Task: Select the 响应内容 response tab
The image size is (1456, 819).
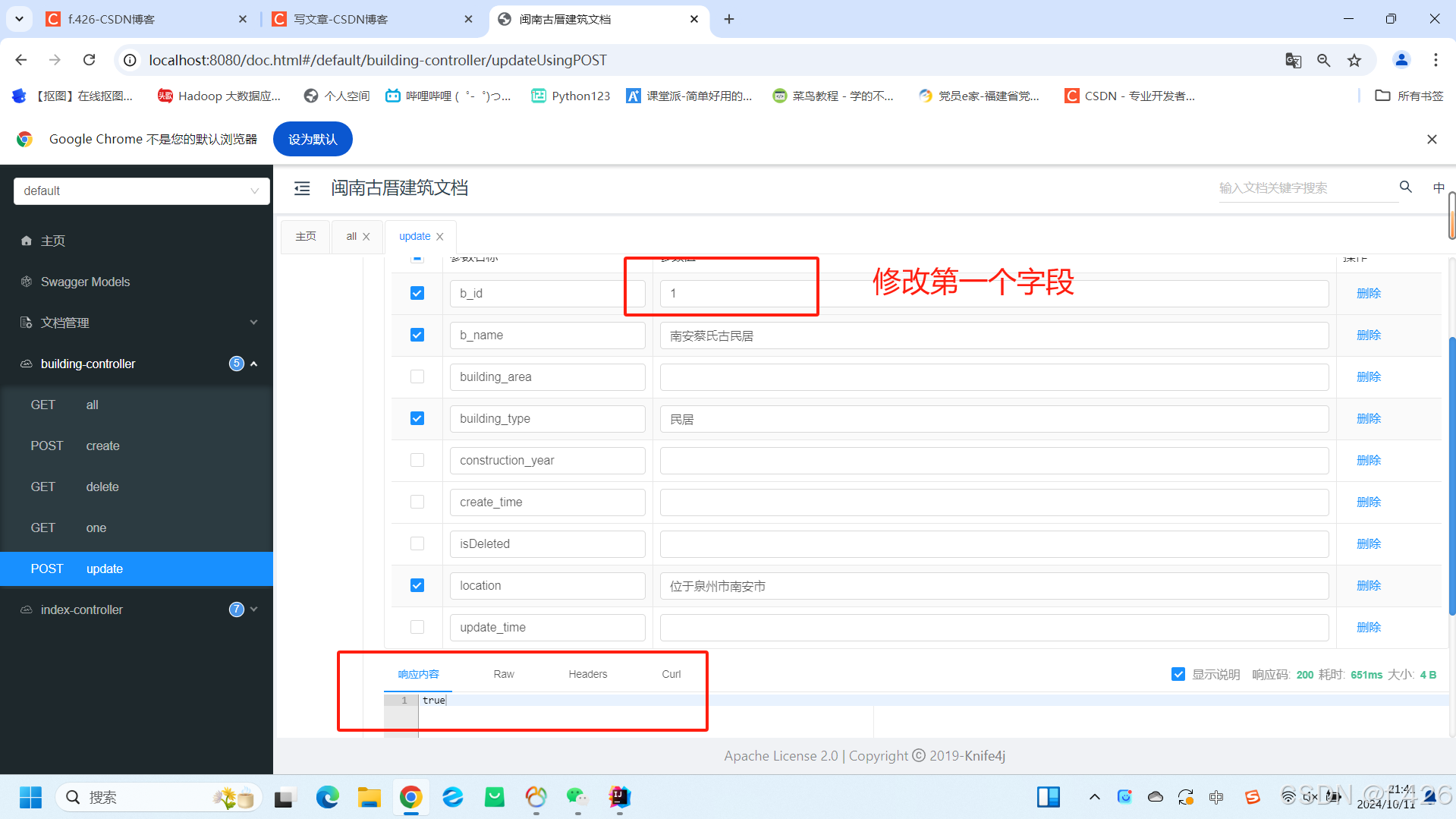Action: [x=418, y=674]
